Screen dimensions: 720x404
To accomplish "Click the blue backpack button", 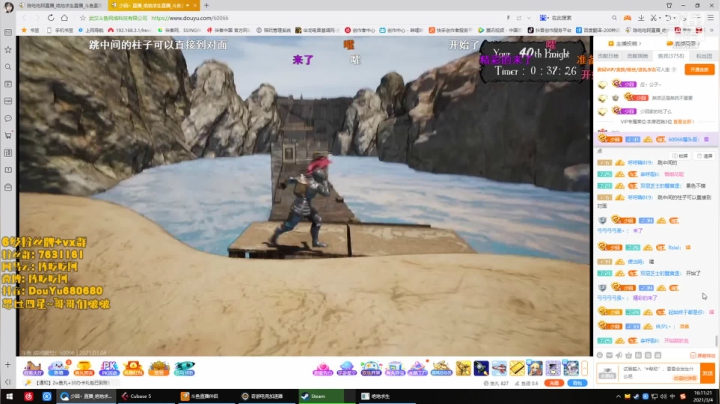I will [577, 383].
